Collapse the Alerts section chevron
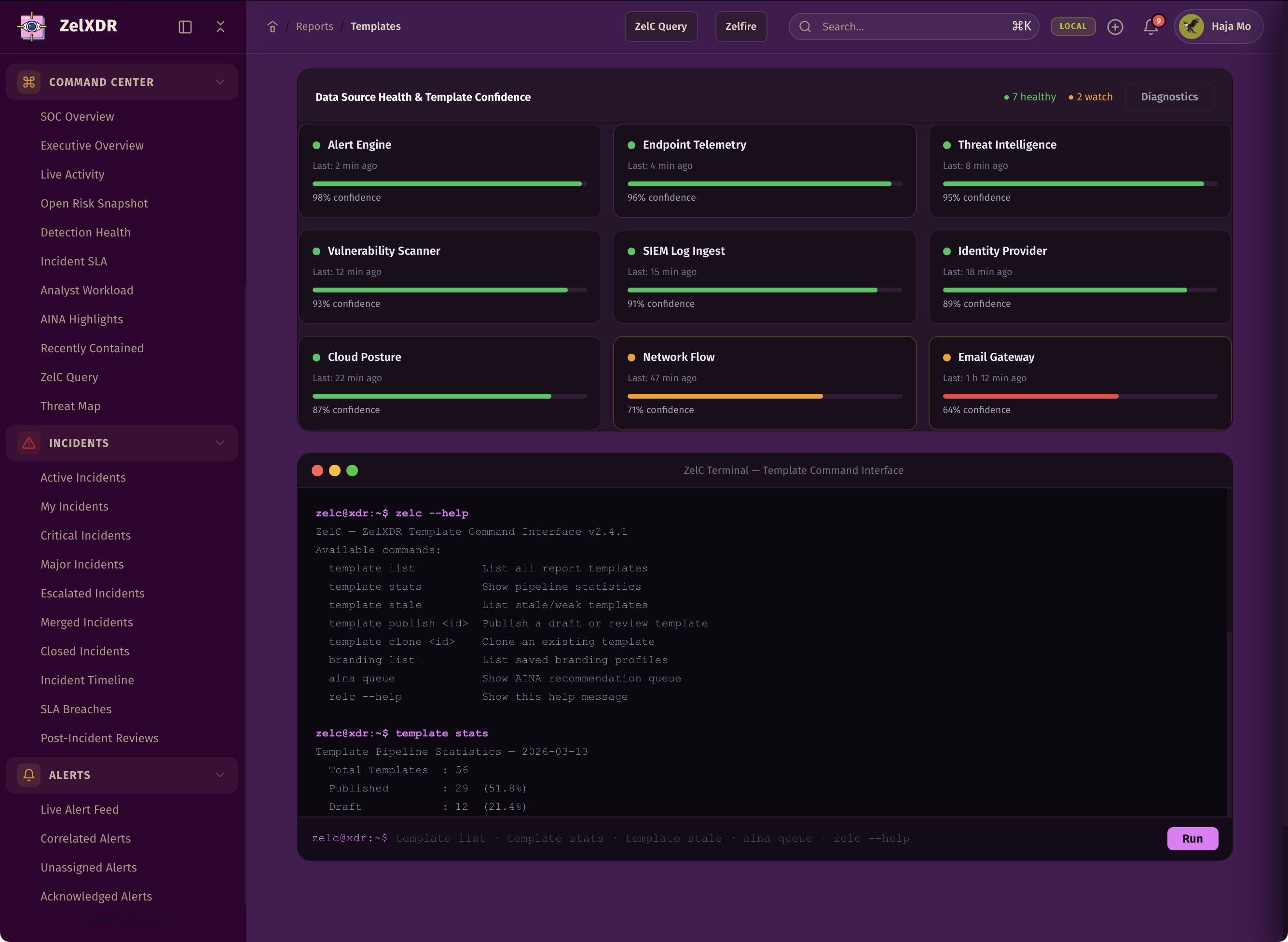Image resolution: width=1288 pixels, height=942 pixels. [220, 775]
